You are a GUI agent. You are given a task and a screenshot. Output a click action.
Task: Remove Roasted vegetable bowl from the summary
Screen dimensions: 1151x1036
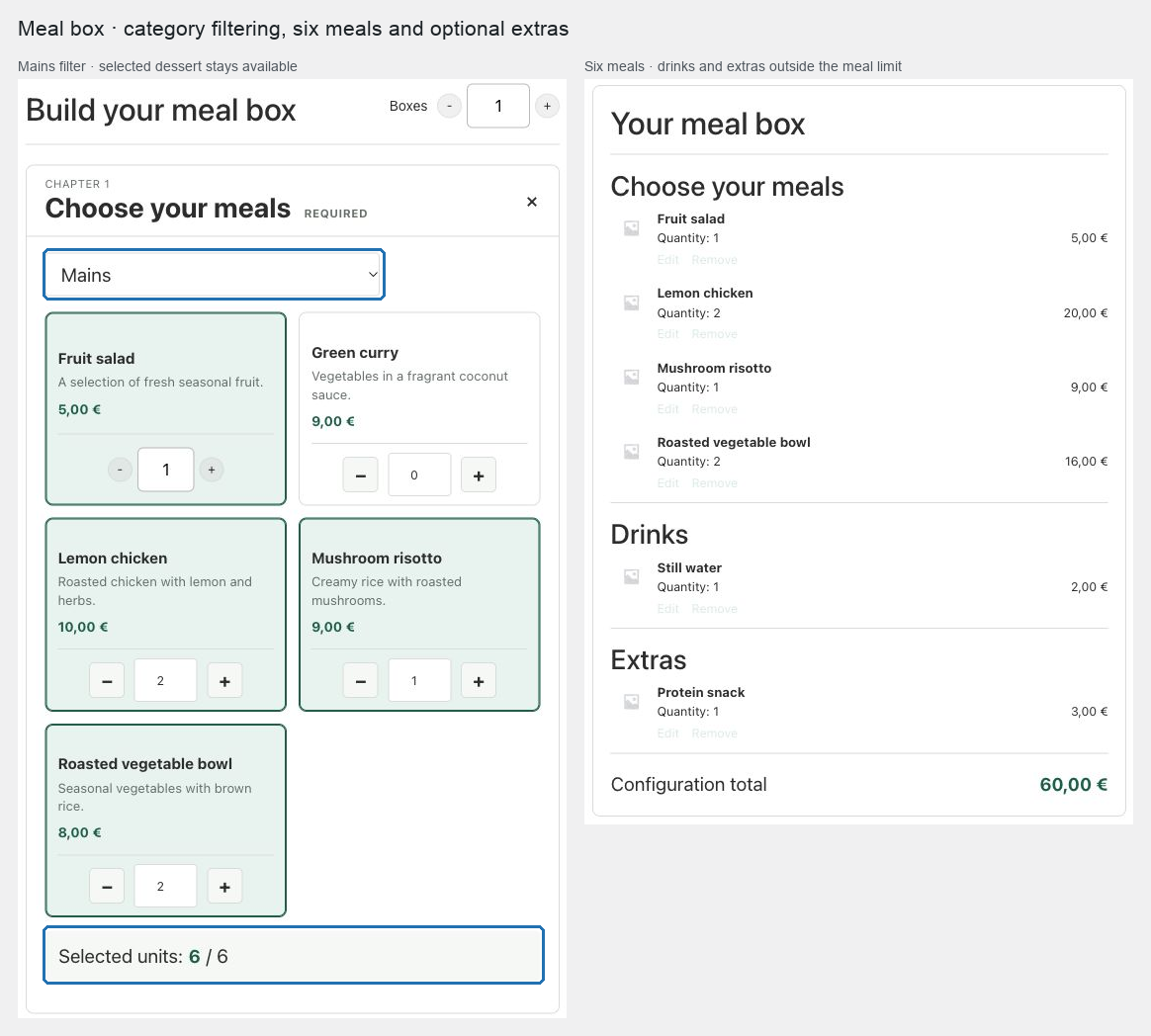click(x=714, y=482)
